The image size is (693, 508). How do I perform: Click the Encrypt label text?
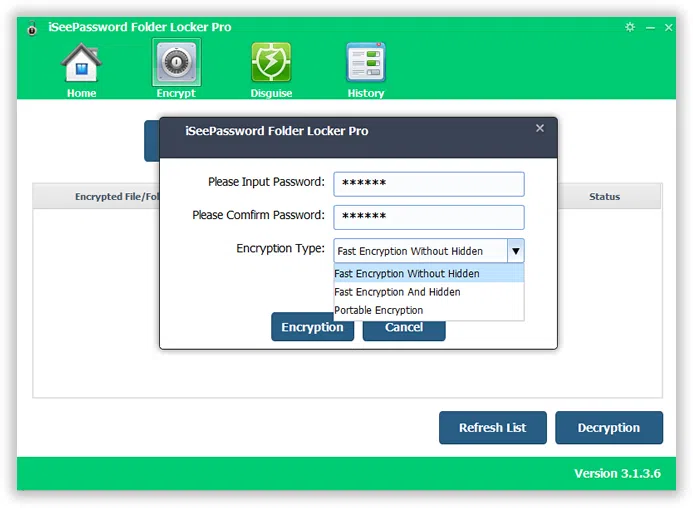pos(176,93)
